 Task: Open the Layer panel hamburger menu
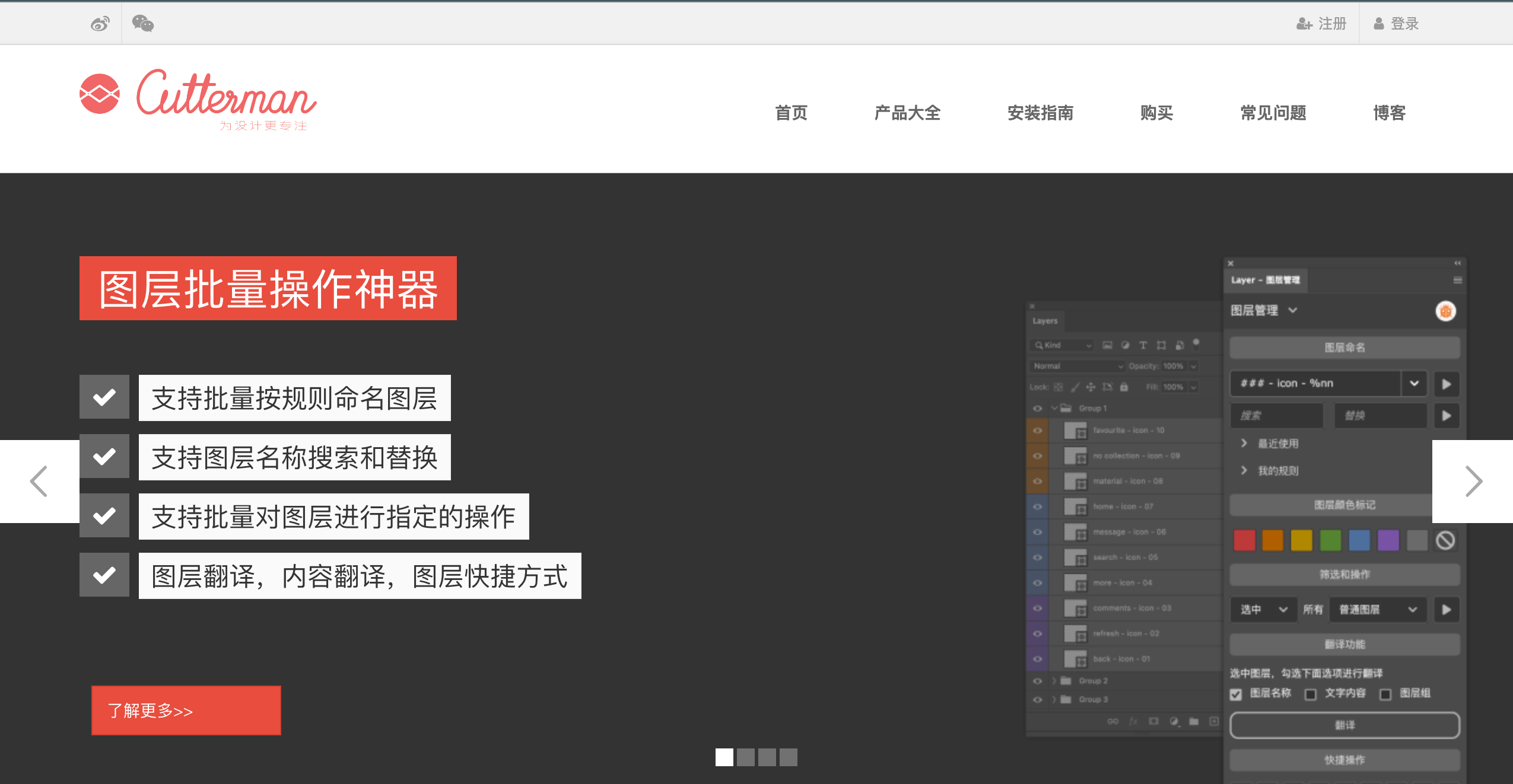coord(1457,280)
